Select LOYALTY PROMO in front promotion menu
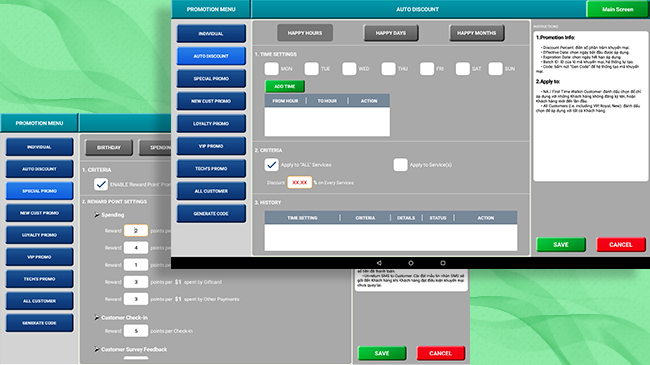 tap(211, 124)
